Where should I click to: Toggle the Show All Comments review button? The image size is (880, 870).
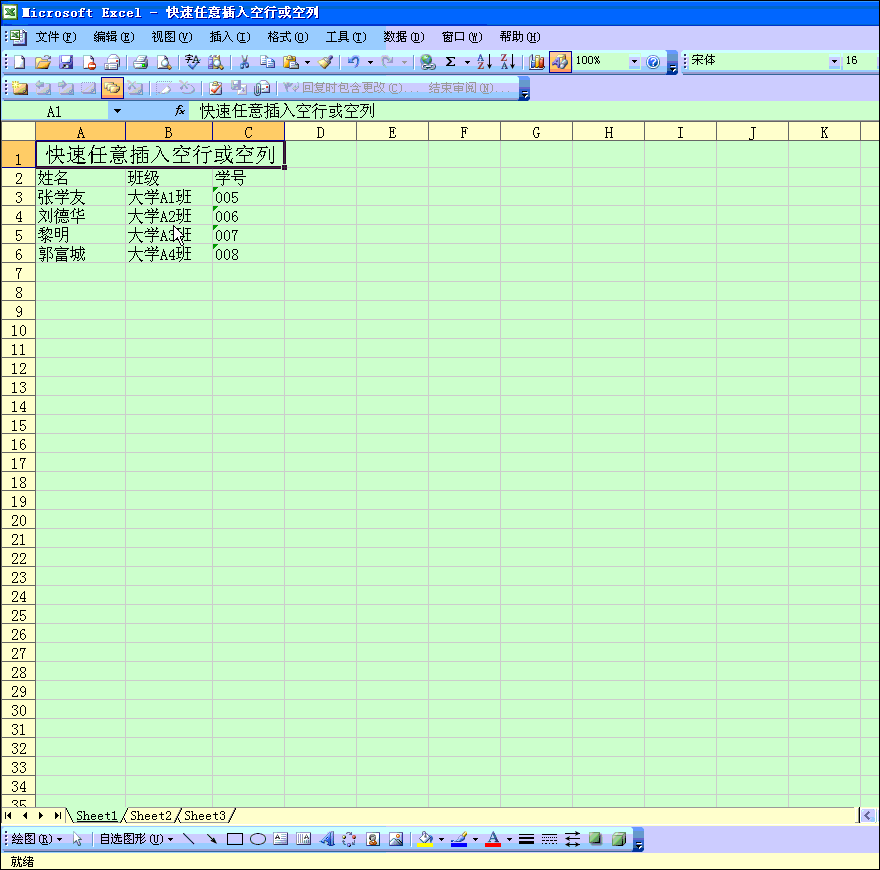point(112,88)
